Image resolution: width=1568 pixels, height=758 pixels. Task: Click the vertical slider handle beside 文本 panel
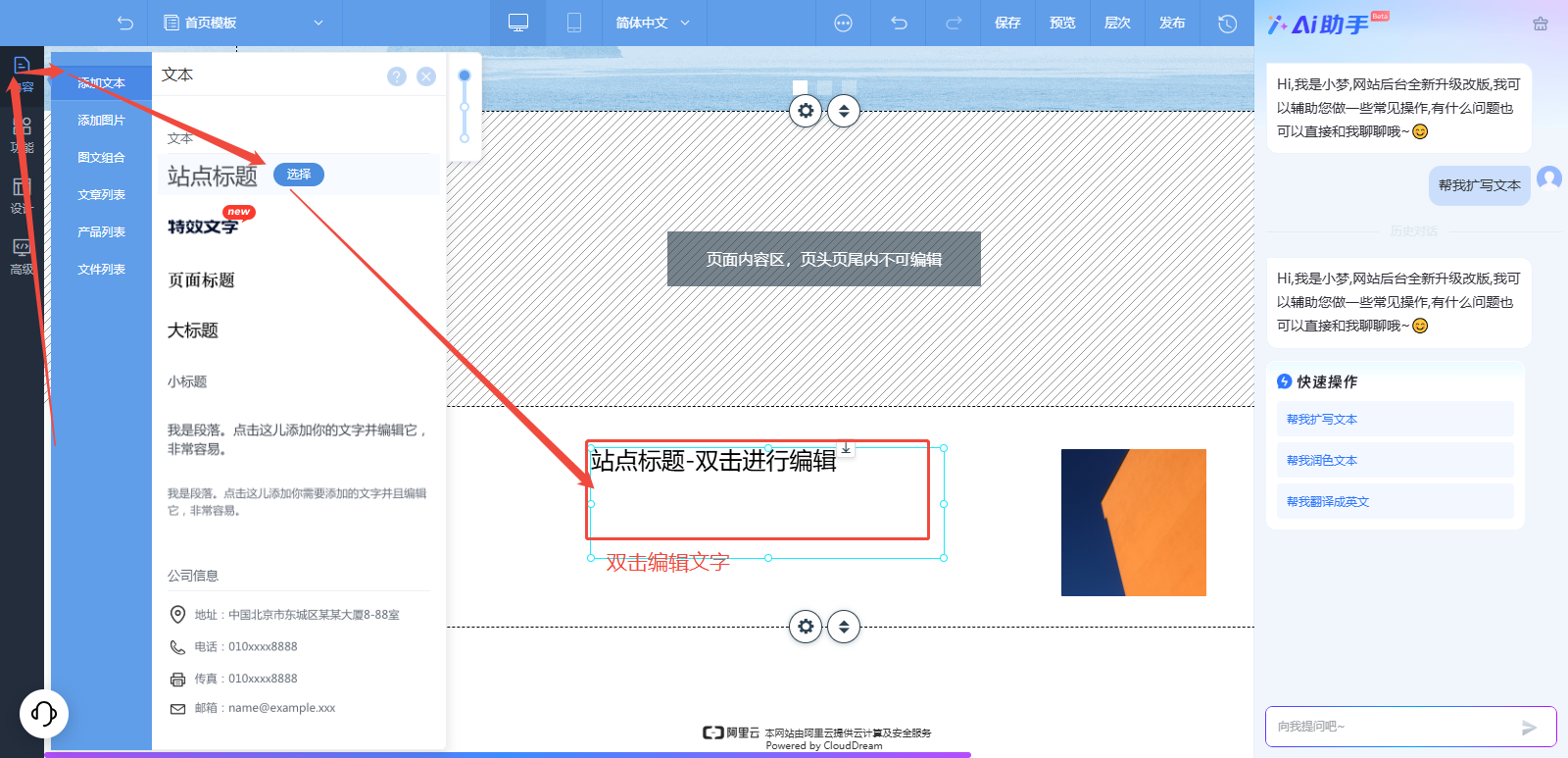click(x=465, y=76)
